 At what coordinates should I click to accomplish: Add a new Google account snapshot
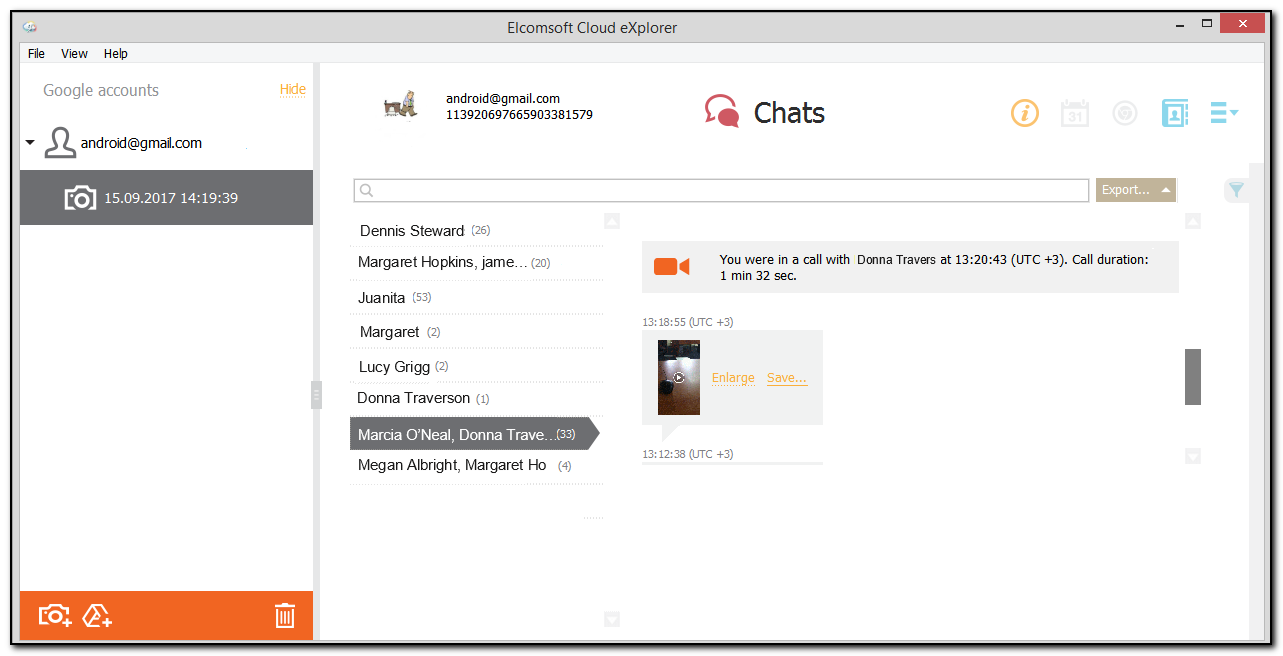tap(54, 616)
